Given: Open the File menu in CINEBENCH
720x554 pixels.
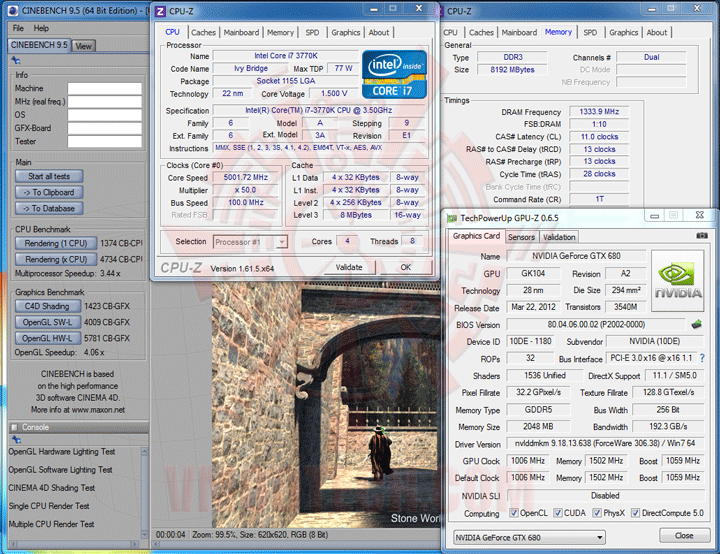Looking at the screenshot, I should pos(18,28).
